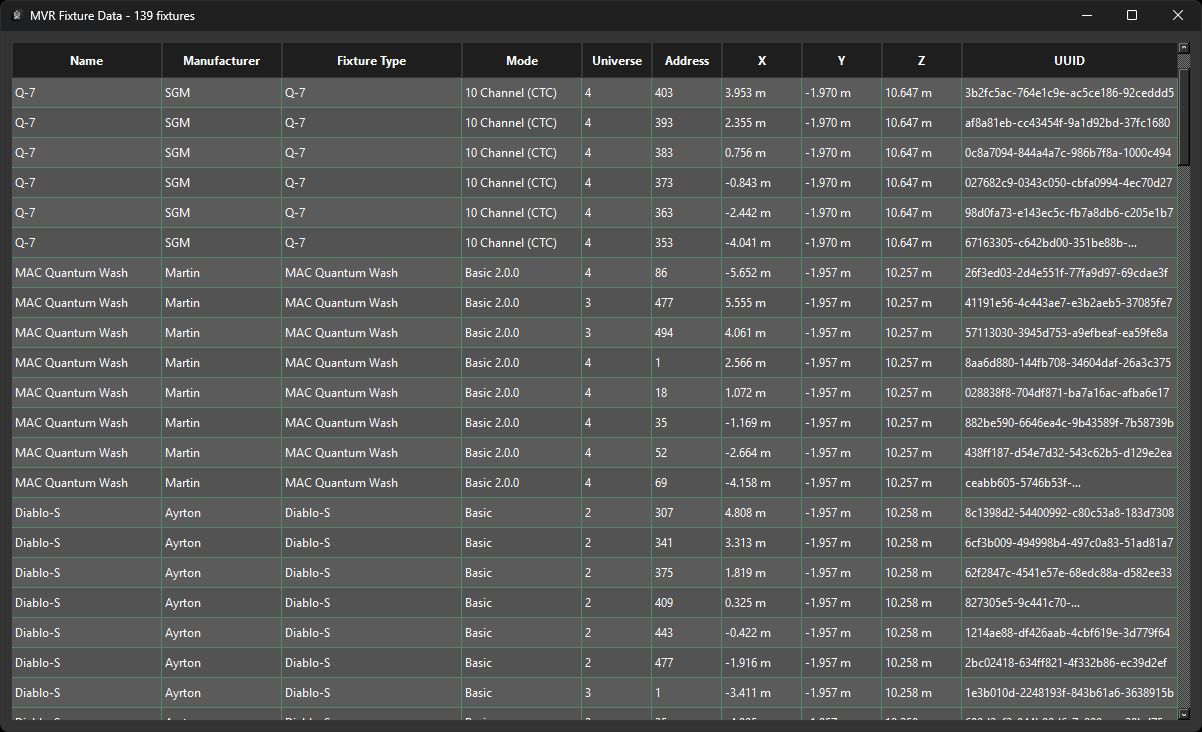Select the MAC Quantum Wash row with address 86
This screenshot has width=1202, height=732.
87,273
